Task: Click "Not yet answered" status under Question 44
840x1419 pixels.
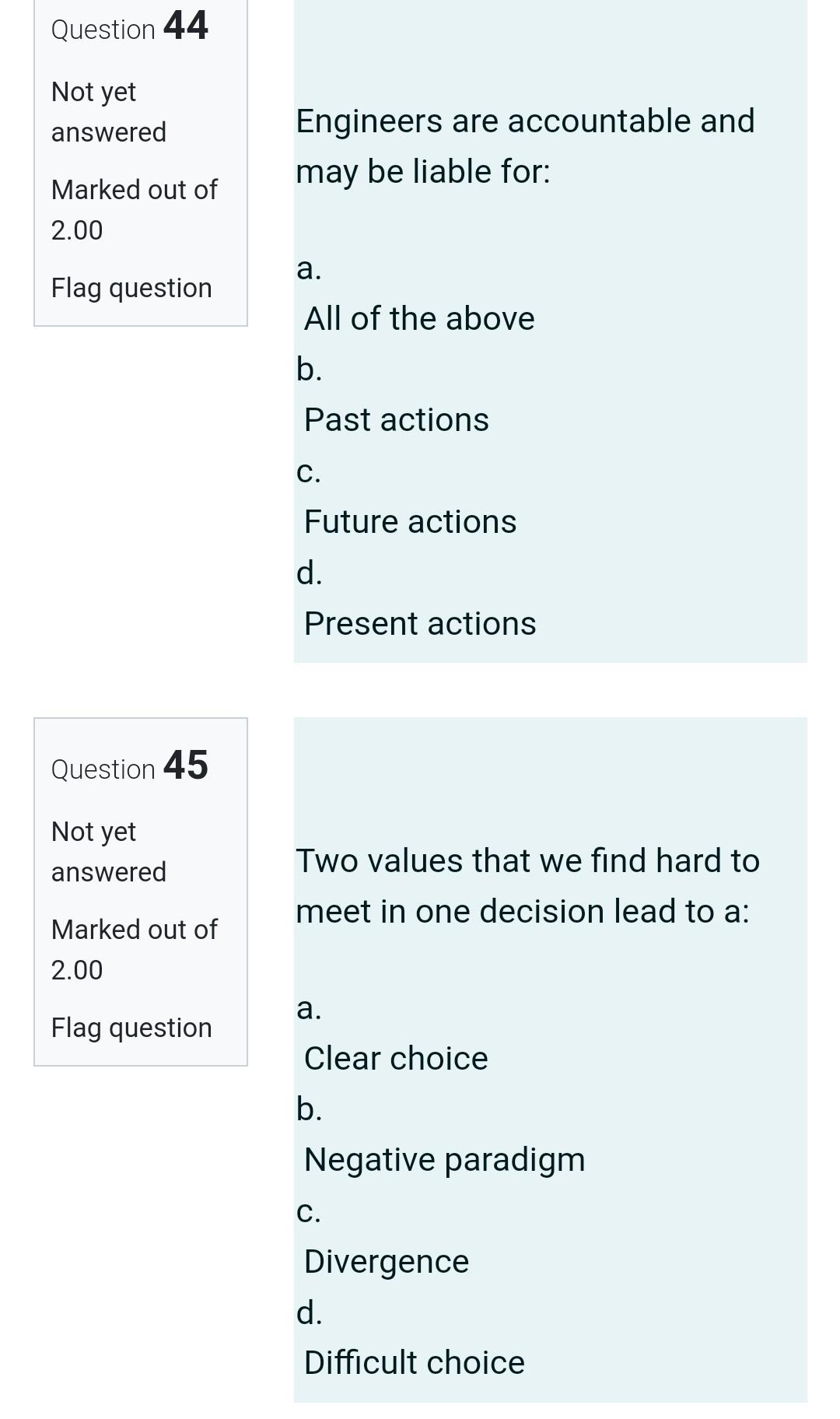Action: (x=107, y=111)
